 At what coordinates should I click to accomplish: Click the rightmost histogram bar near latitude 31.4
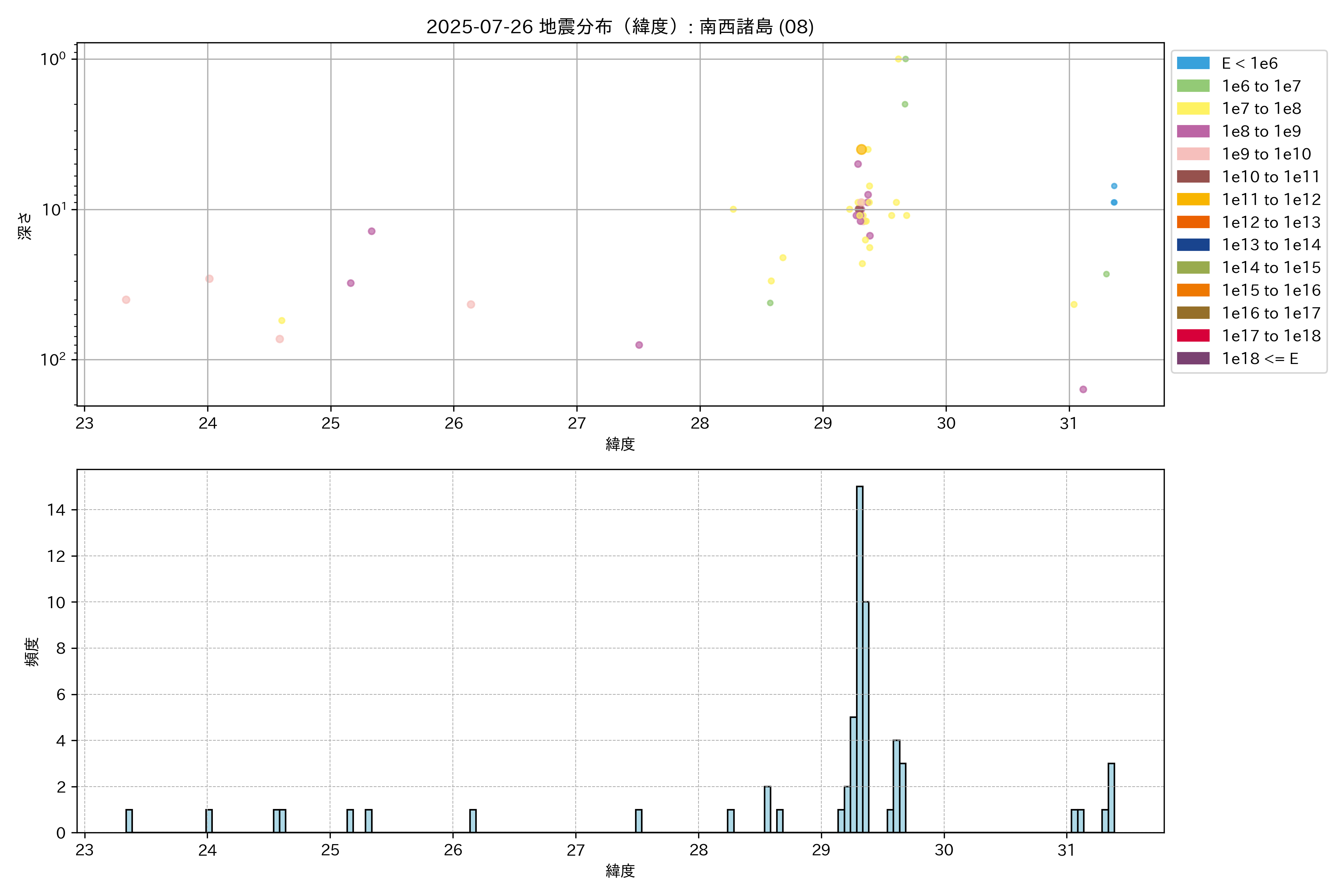tap(1111, 797)
